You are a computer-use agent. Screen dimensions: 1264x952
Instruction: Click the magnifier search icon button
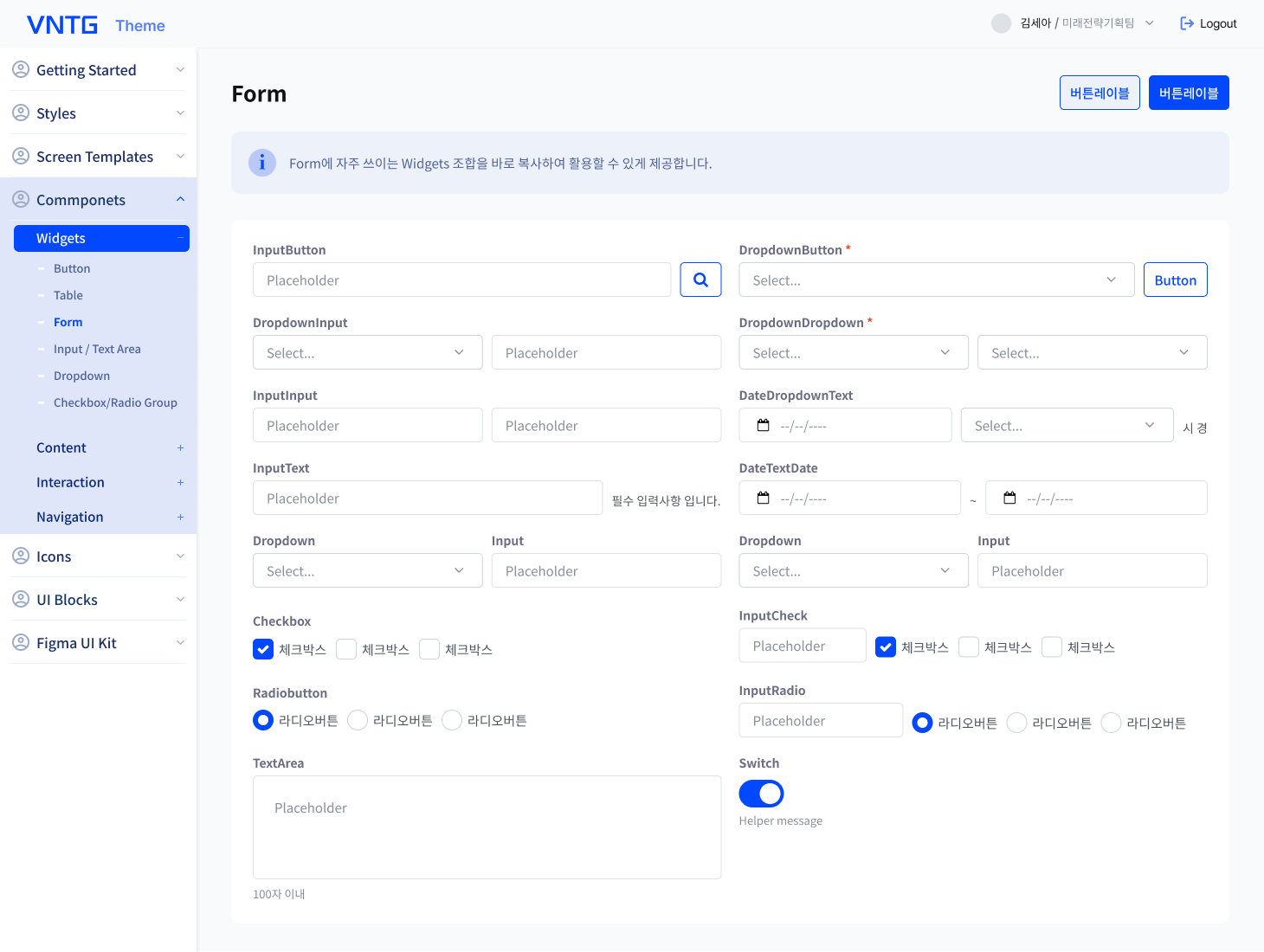click(700, 280)
